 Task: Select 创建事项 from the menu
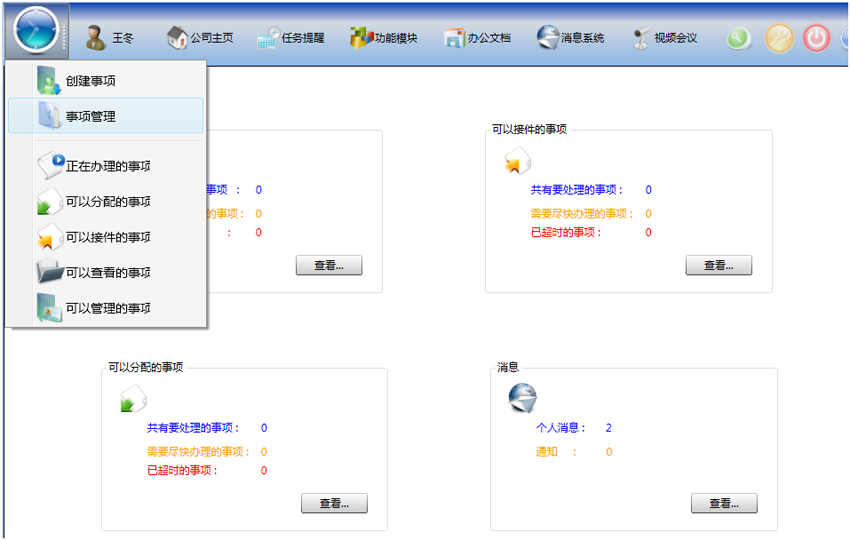click(x=106, y=81)
